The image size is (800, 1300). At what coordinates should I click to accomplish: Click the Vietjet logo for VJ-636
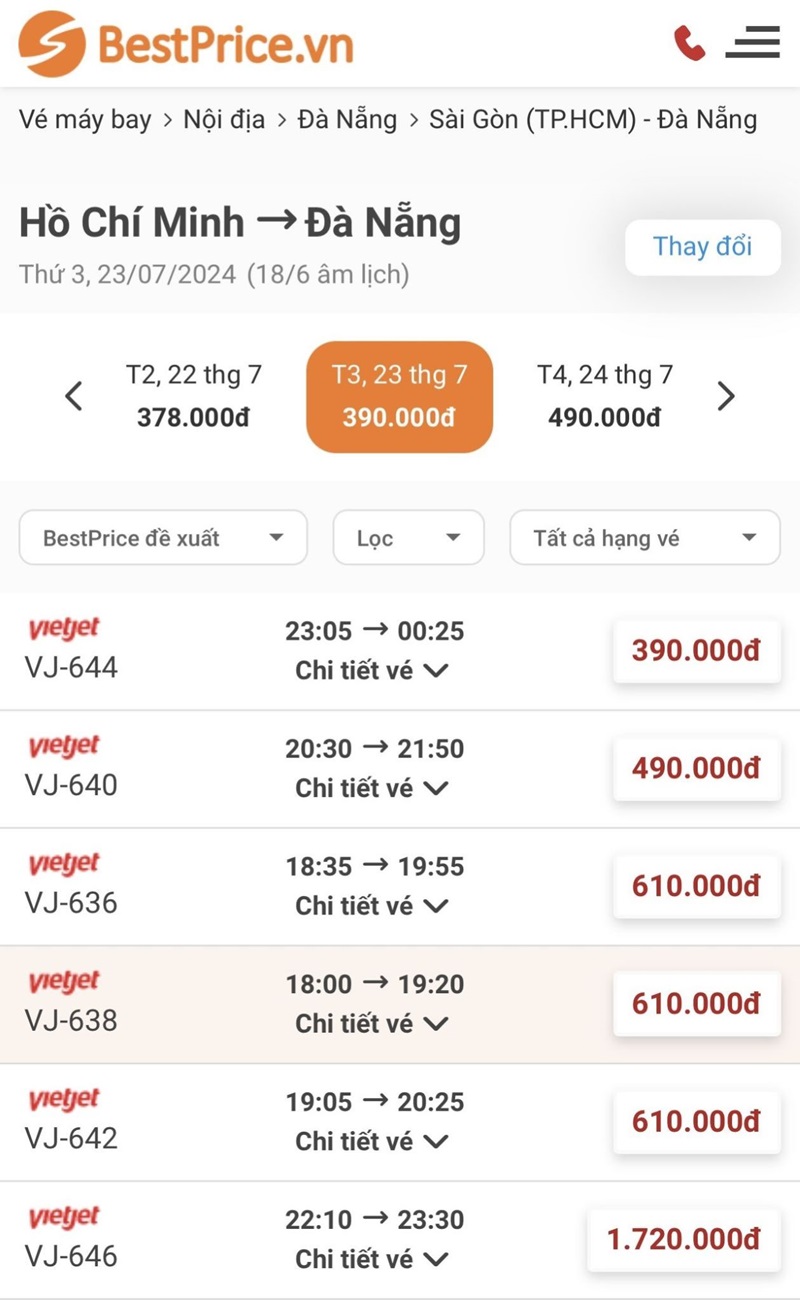64,864
